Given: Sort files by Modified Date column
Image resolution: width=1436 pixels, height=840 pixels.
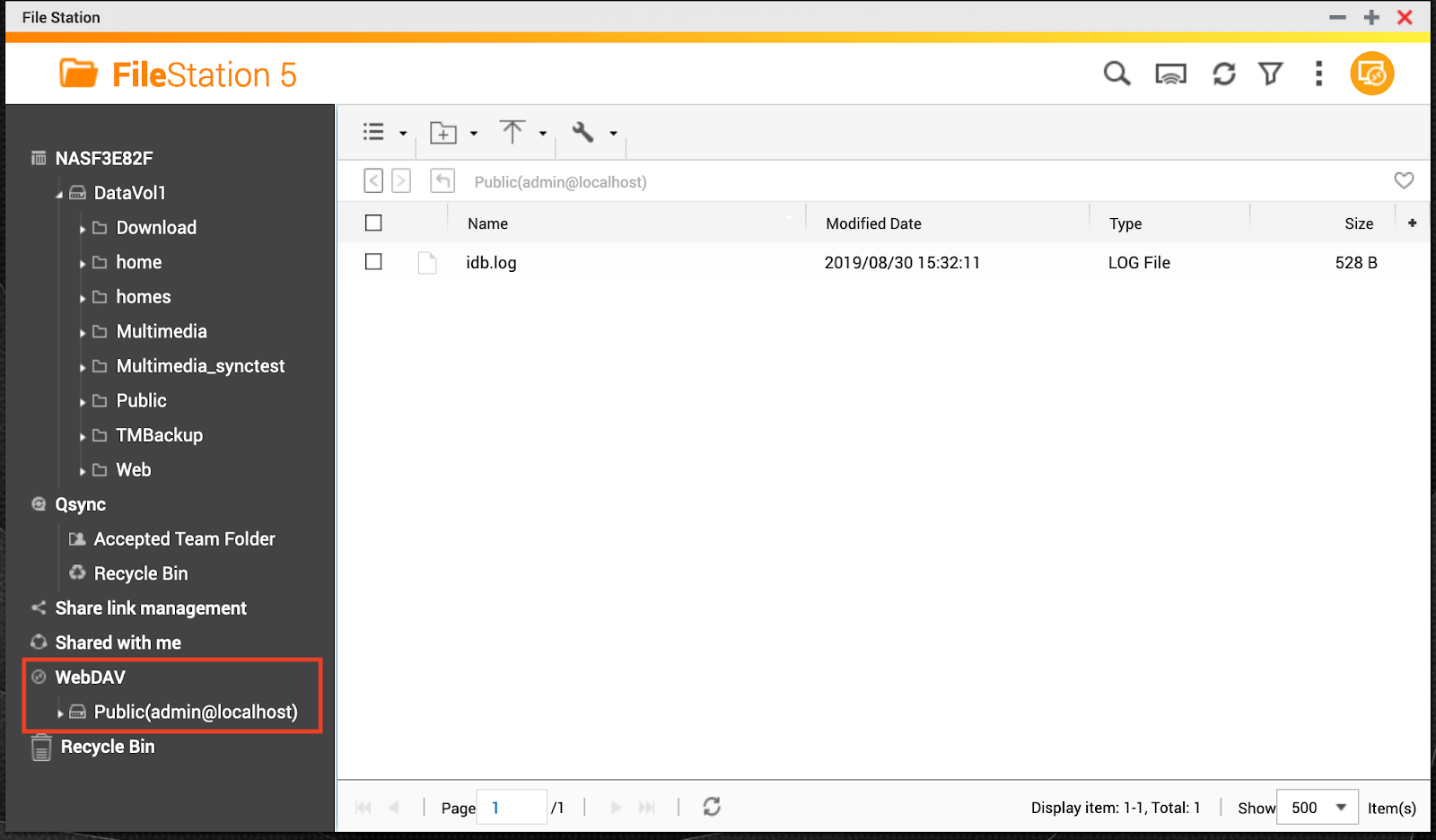Looking at the screenshot, I should tap(873, 223).
